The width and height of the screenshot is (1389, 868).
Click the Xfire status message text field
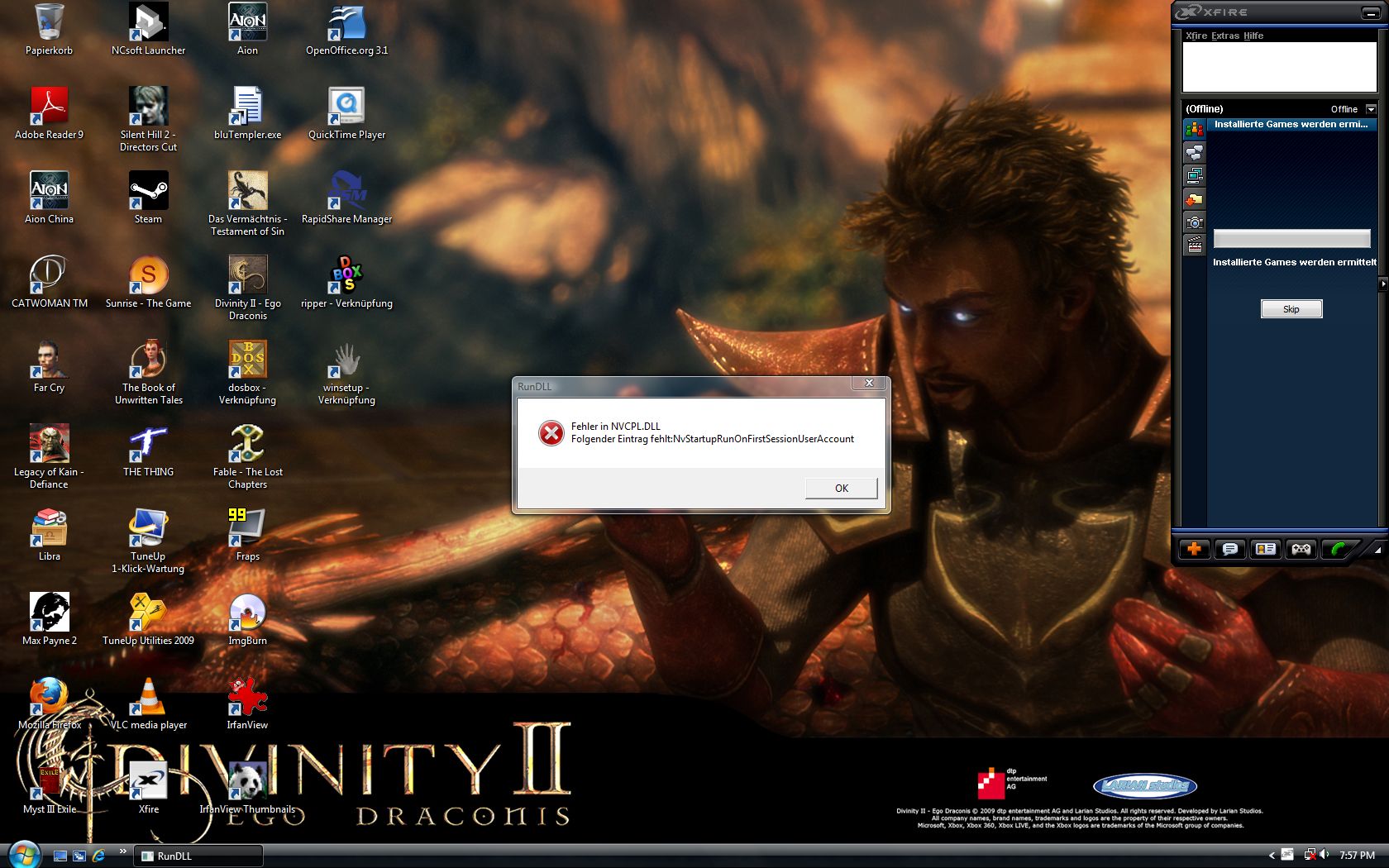[1279, 67]
